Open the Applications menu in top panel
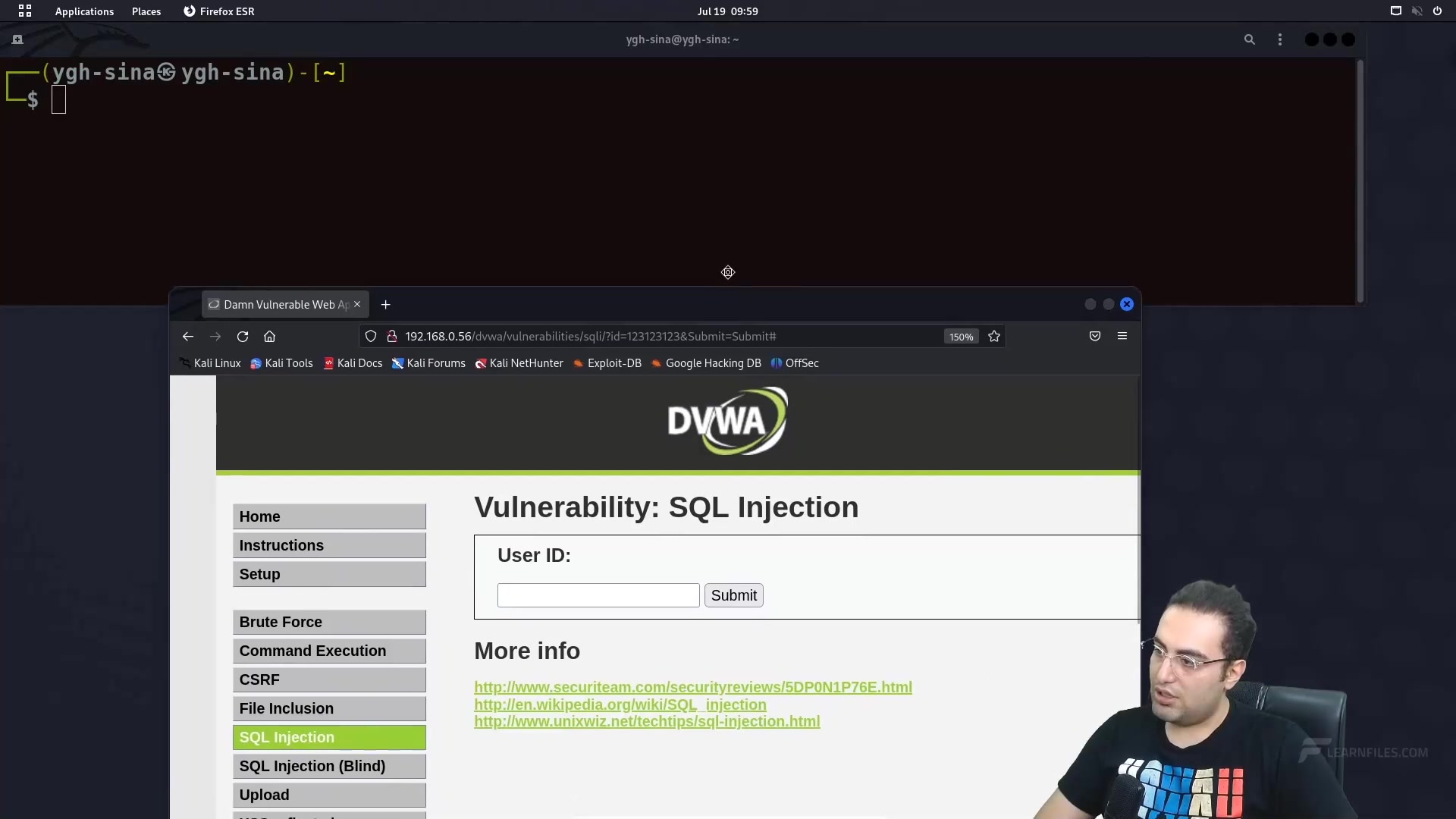The height and width of the screenshot is (819, 1456). pyautogui.click(x=83, y=11)
